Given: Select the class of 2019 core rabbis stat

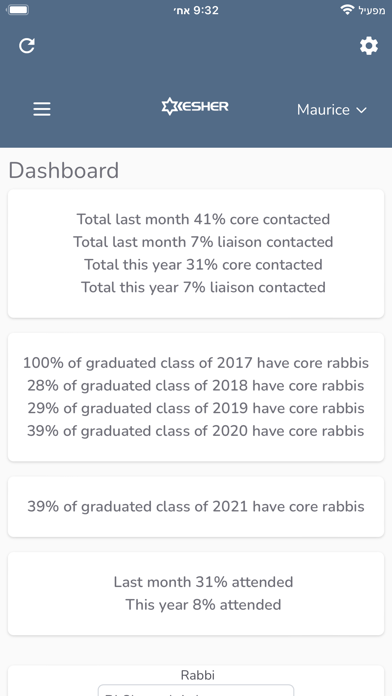Looking at the screenshot, I should click(196, 408).
